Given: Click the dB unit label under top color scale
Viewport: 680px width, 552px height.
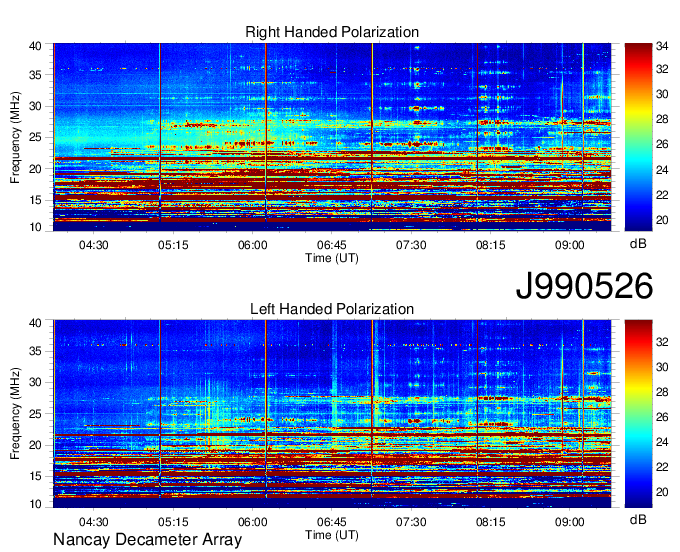Looking at the screenshot, I should (638, 244).
